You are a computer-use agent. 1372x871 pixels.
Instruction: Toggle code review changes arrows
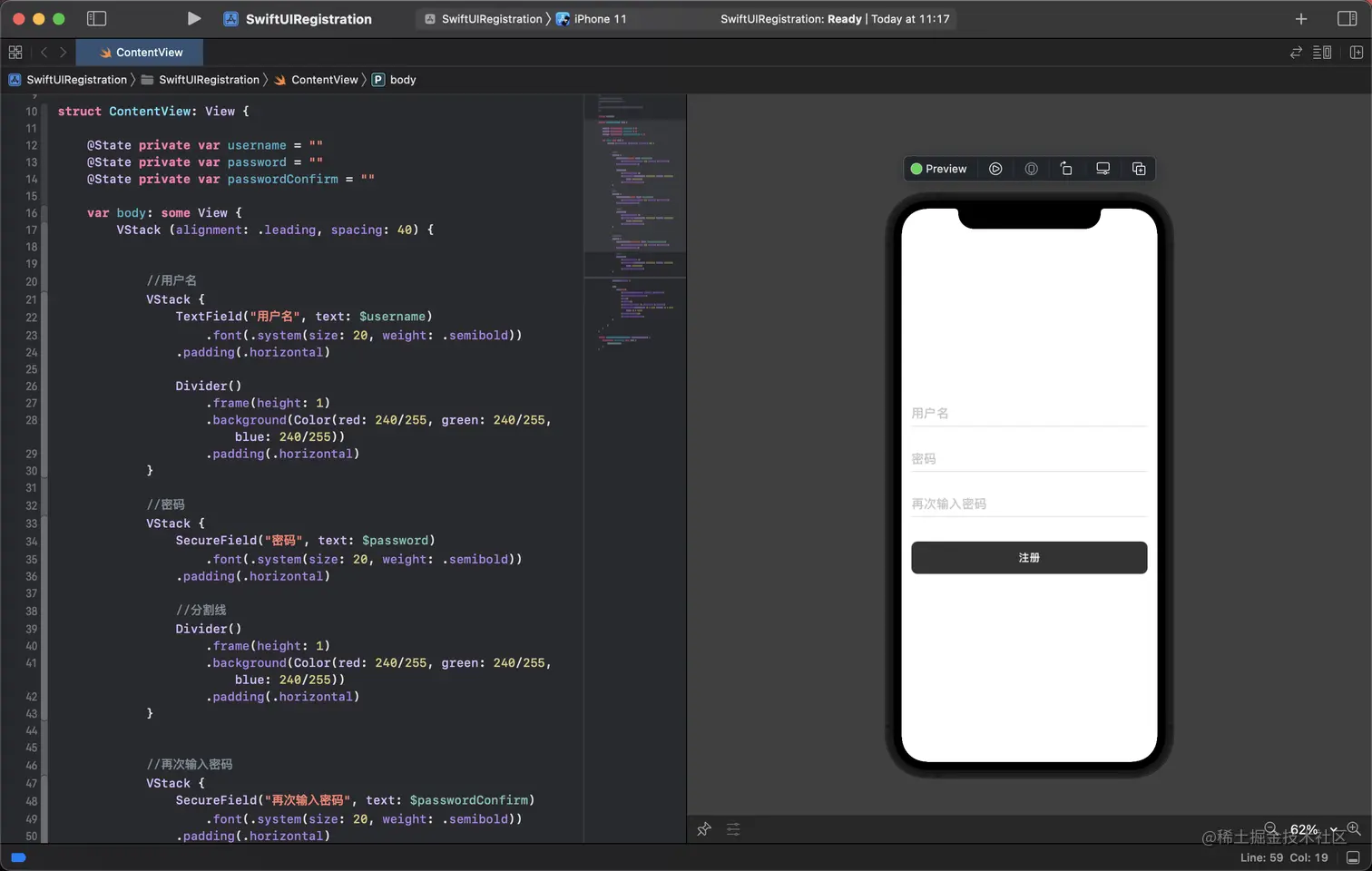point(1296,53)
